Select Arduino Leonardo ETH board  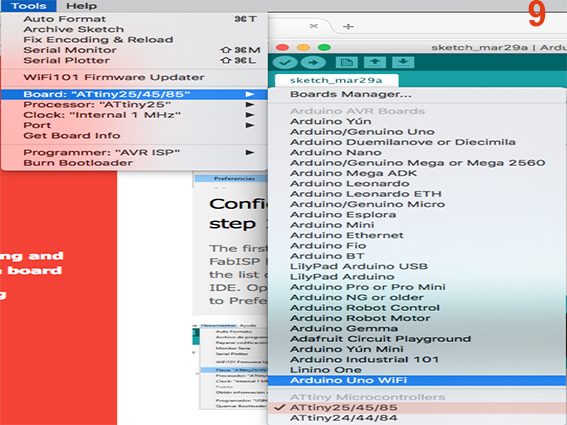click(x=417, y=194)
